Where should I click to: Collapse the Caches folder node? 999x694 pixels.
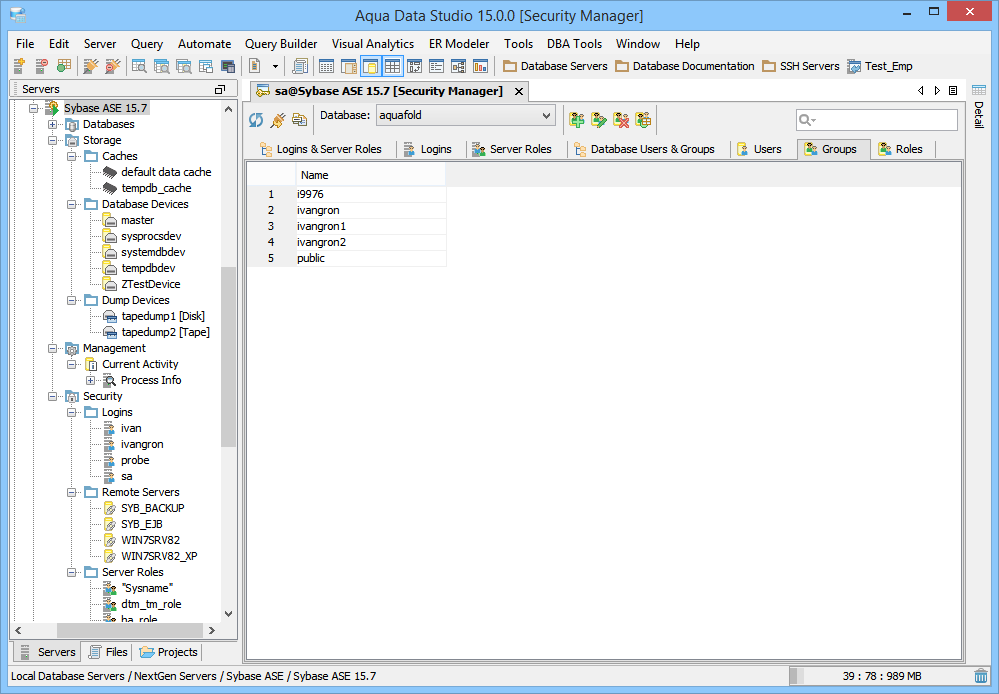point(72,156)
